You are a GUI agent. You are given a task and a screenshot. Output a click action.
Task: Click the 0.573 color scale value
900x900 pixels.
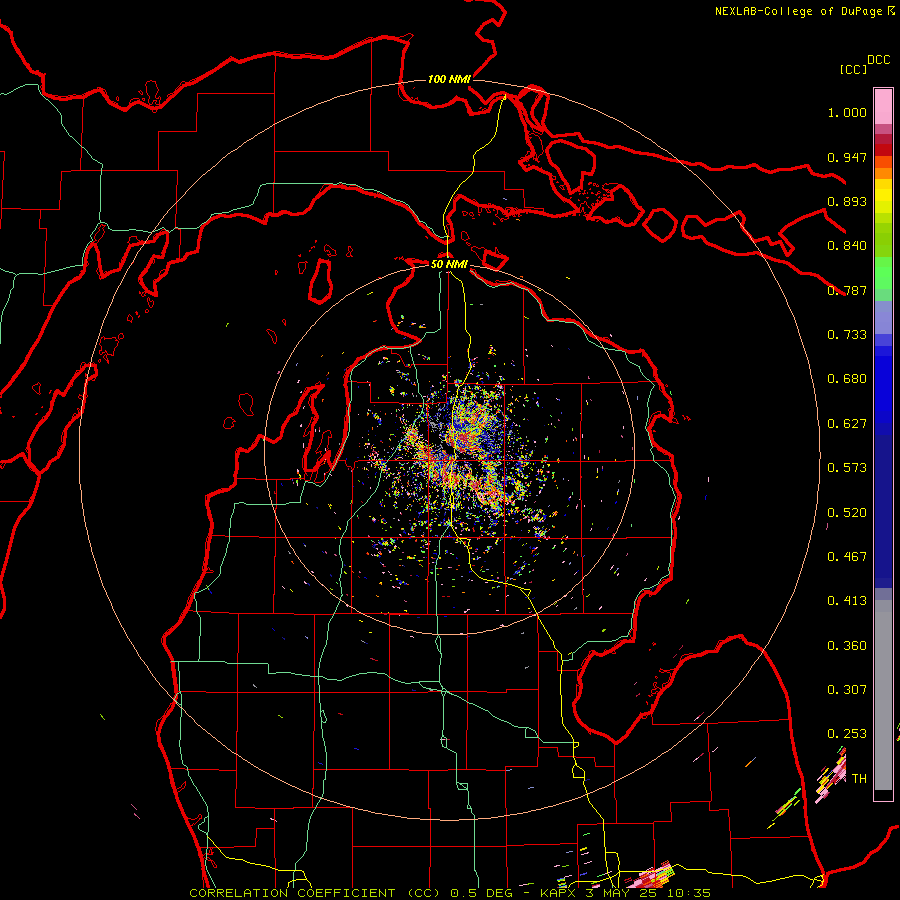(847, 468)
